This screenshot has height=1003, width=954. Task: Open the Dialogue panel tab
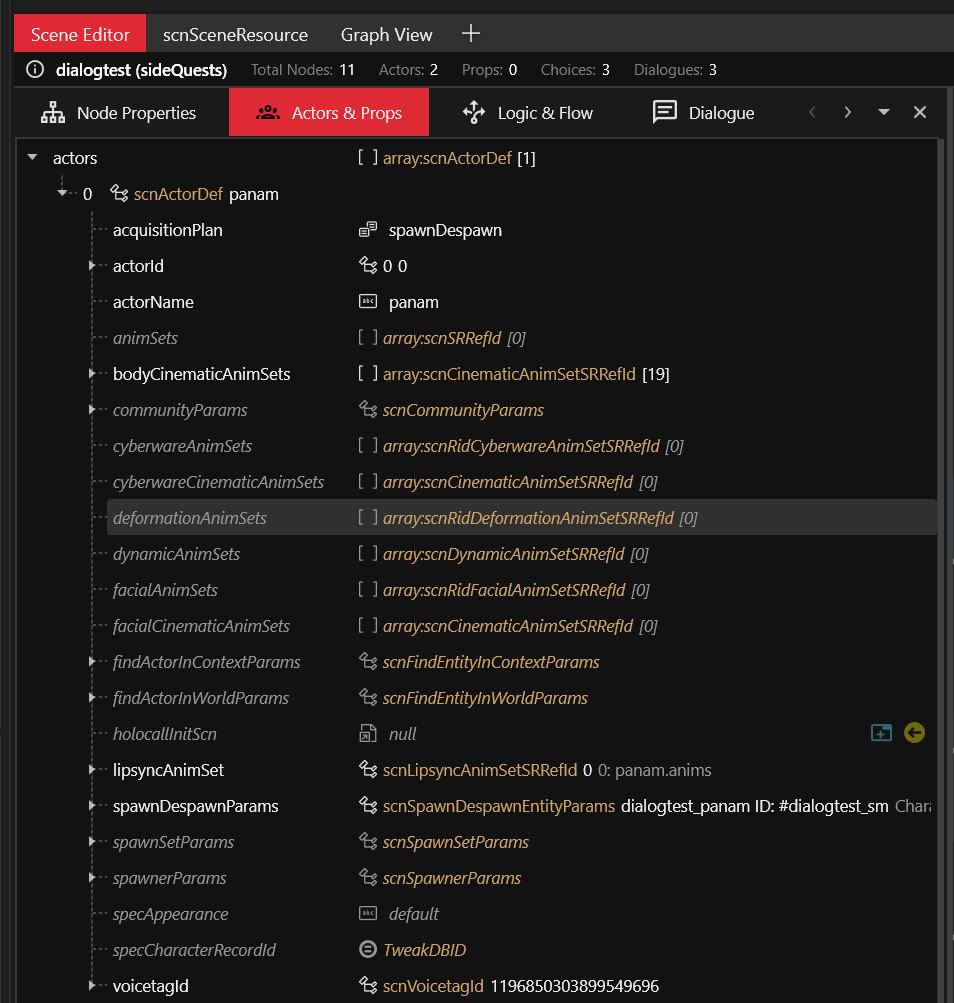[x=703, y=112]
